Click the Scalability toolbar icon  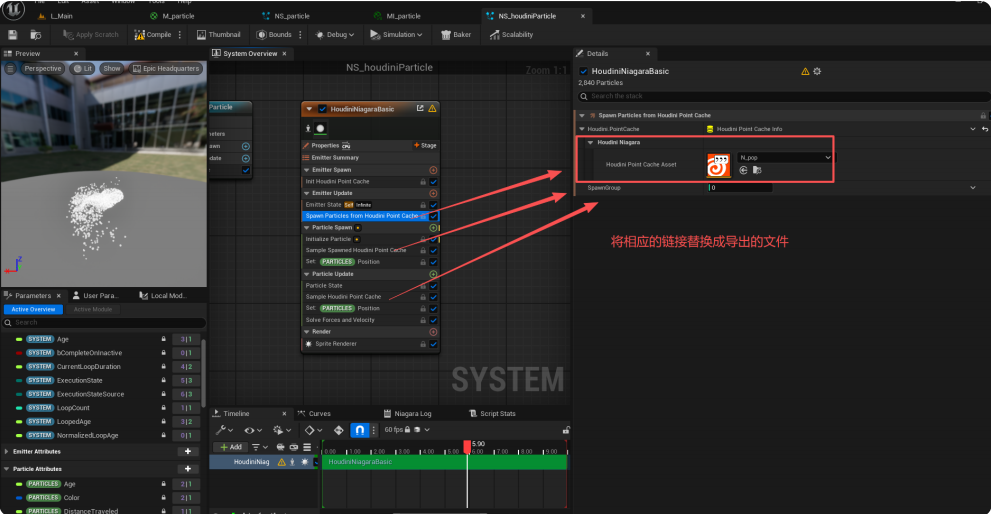point(511,35)
